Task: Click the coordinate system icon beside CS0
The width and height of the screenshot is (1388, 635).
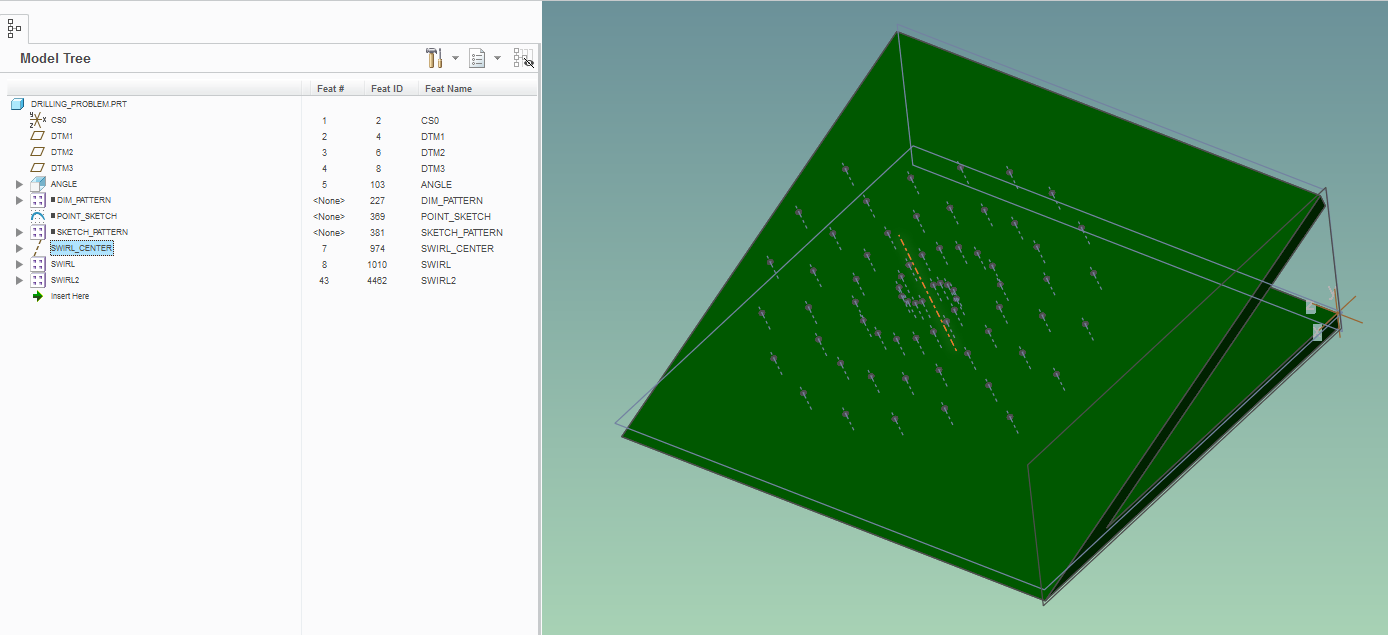Action: pos(35,120)
